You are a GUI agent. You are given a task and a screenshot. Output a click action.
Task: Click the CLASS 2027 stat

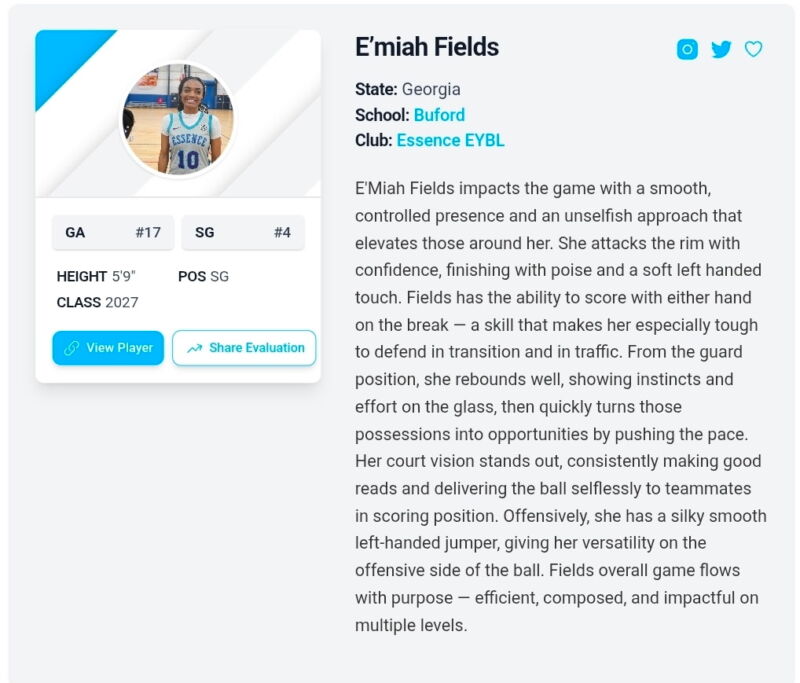coord(98,302)
